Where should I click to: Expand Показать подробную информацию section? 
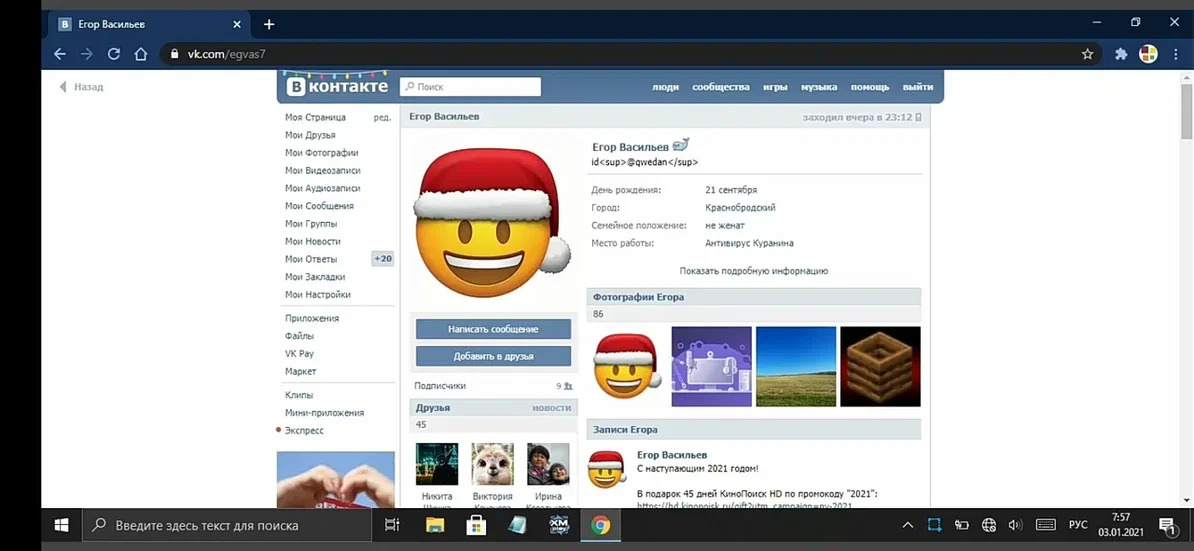[753, 271]
